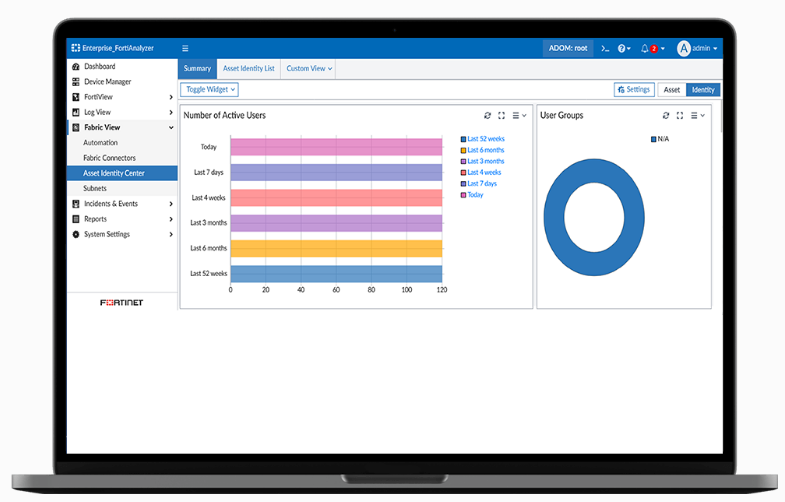Expand the Reports menu chevron
Image resolution: width=785 pixels, height=502 pixels.
coord(171,219)
